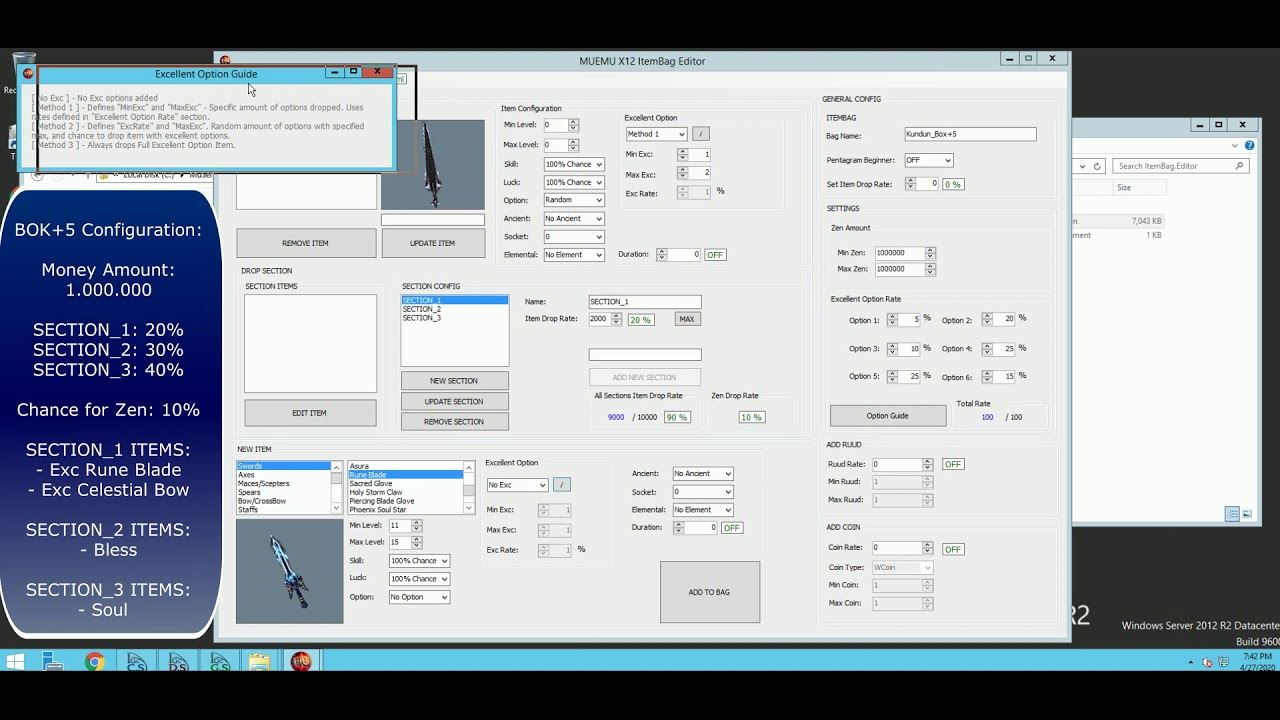The image size is (1280, 720).
Task: Open File Explorer from the taskbar
Action: point(259,661)
